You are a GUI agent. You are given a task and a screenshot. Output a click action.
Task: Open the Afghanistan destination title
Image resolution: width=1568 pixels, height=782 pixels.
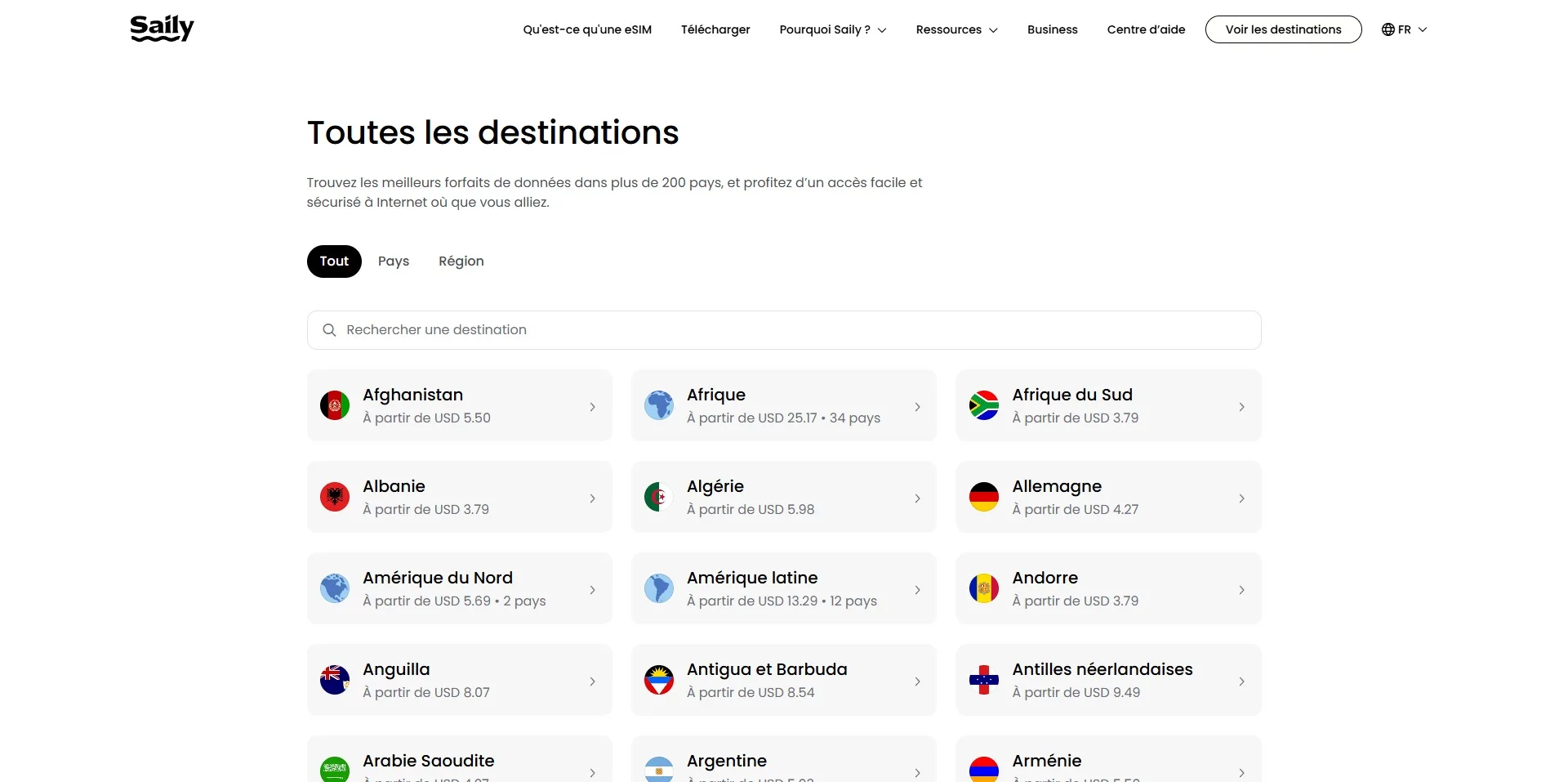413,395
